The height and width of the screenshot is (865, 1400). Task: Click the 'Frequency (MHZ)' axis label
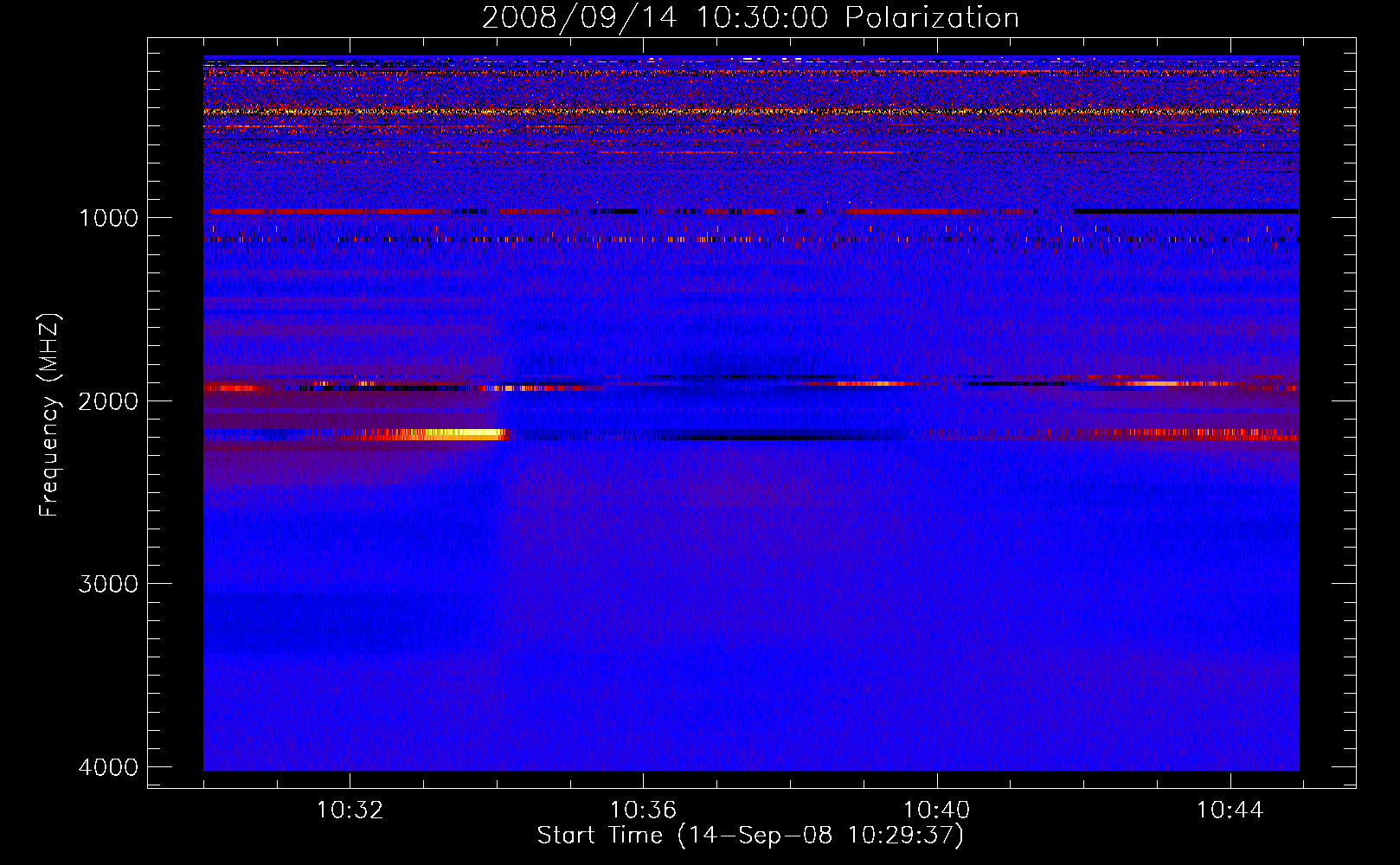pos(49,415)
